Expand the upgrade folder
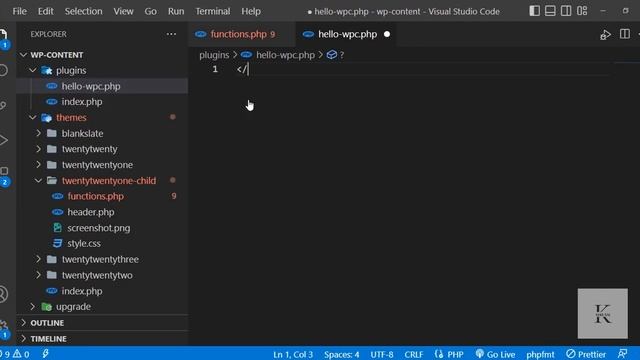The width and height of the screenshot is (640, 360). [x=33, y=307]
